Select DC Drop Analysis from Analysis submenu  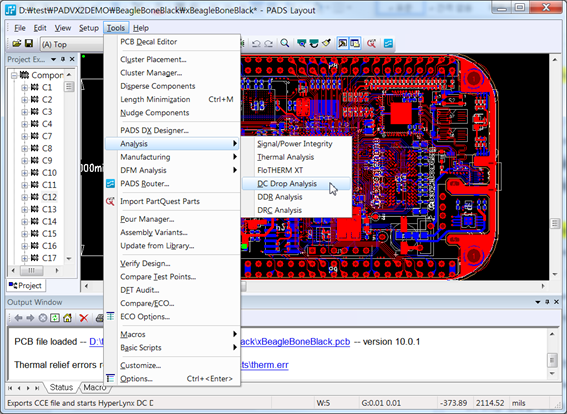point(296,184)
